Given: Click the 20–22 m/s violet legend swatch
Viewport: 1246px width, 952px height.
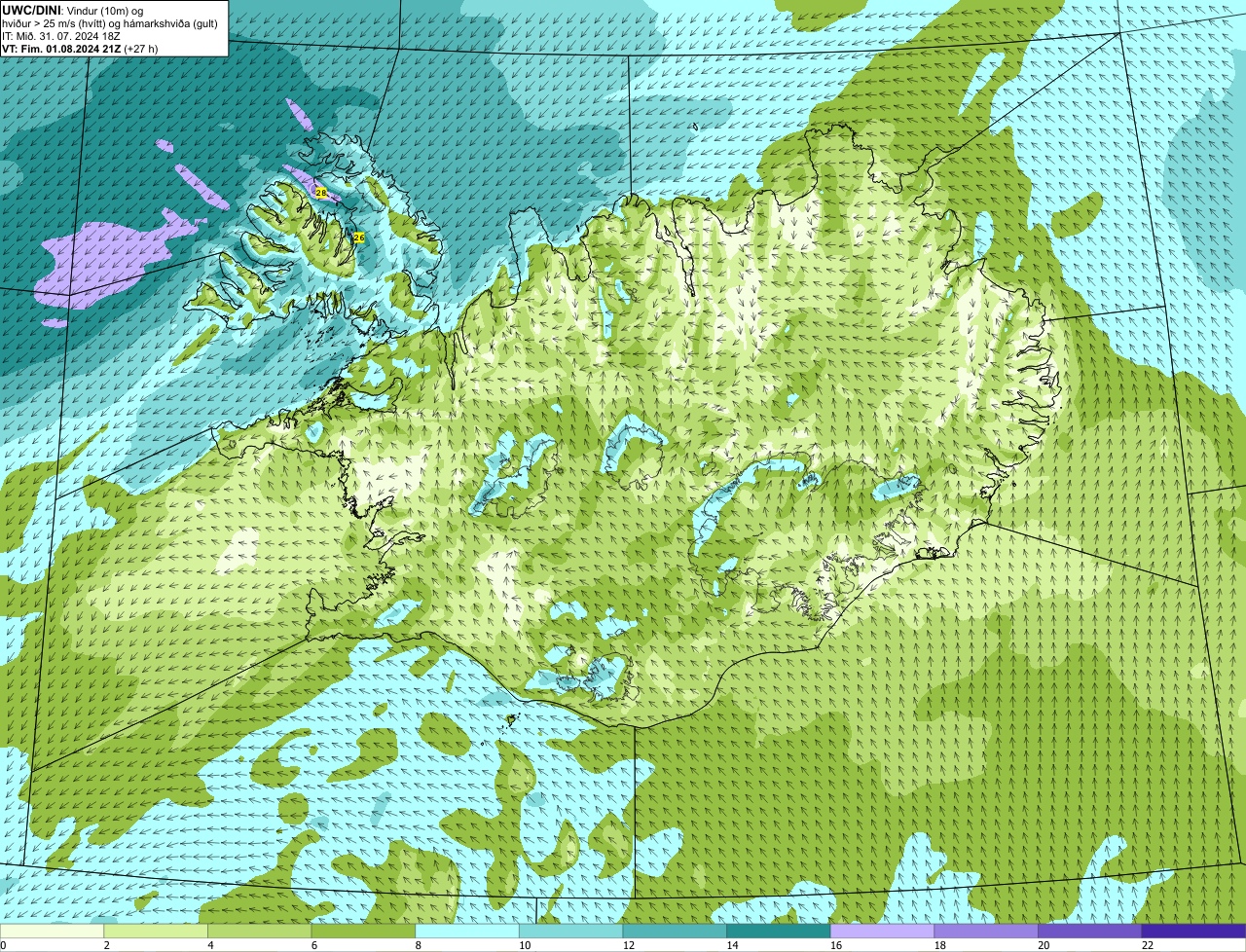Looking at the screenshot, I should pyautogui.click(x=1089, y=931).
